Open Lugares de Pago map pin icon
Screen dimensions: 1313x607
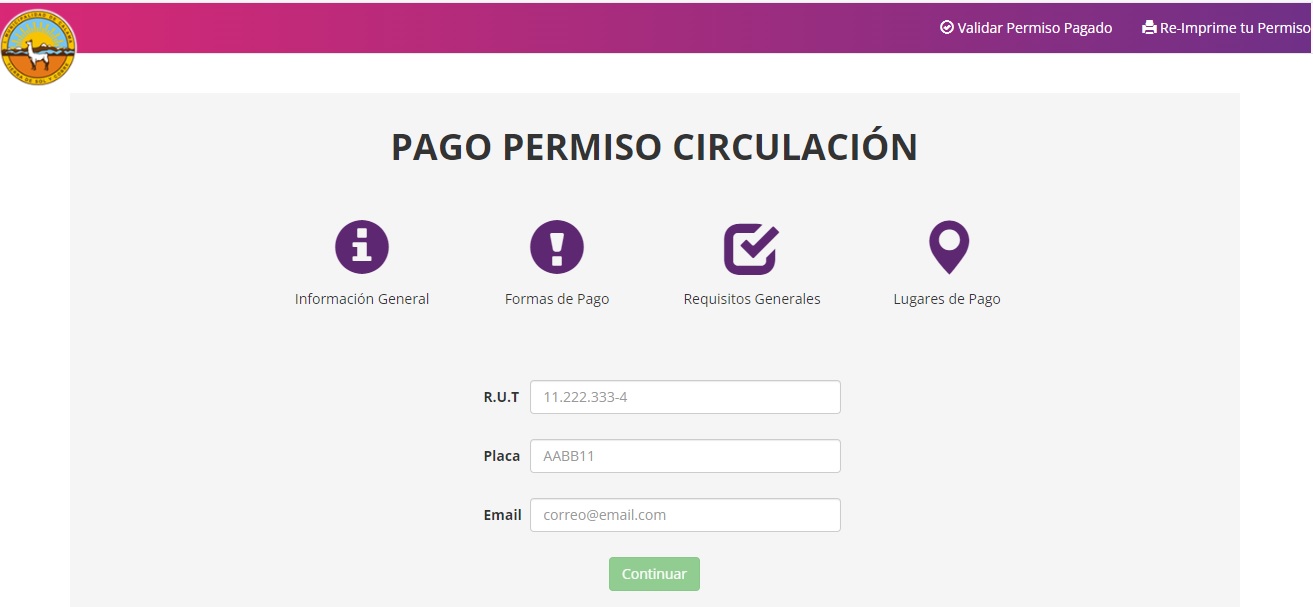pyautogui.click(x=948, y=245)
